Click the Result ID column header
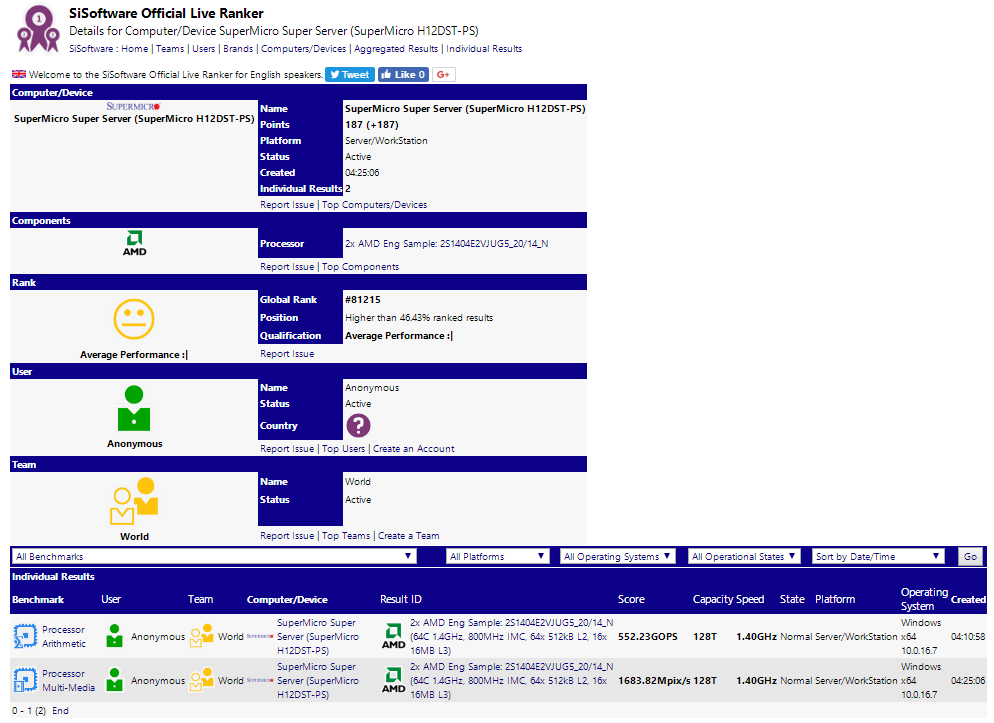994x723 pixels. point(401,599)
